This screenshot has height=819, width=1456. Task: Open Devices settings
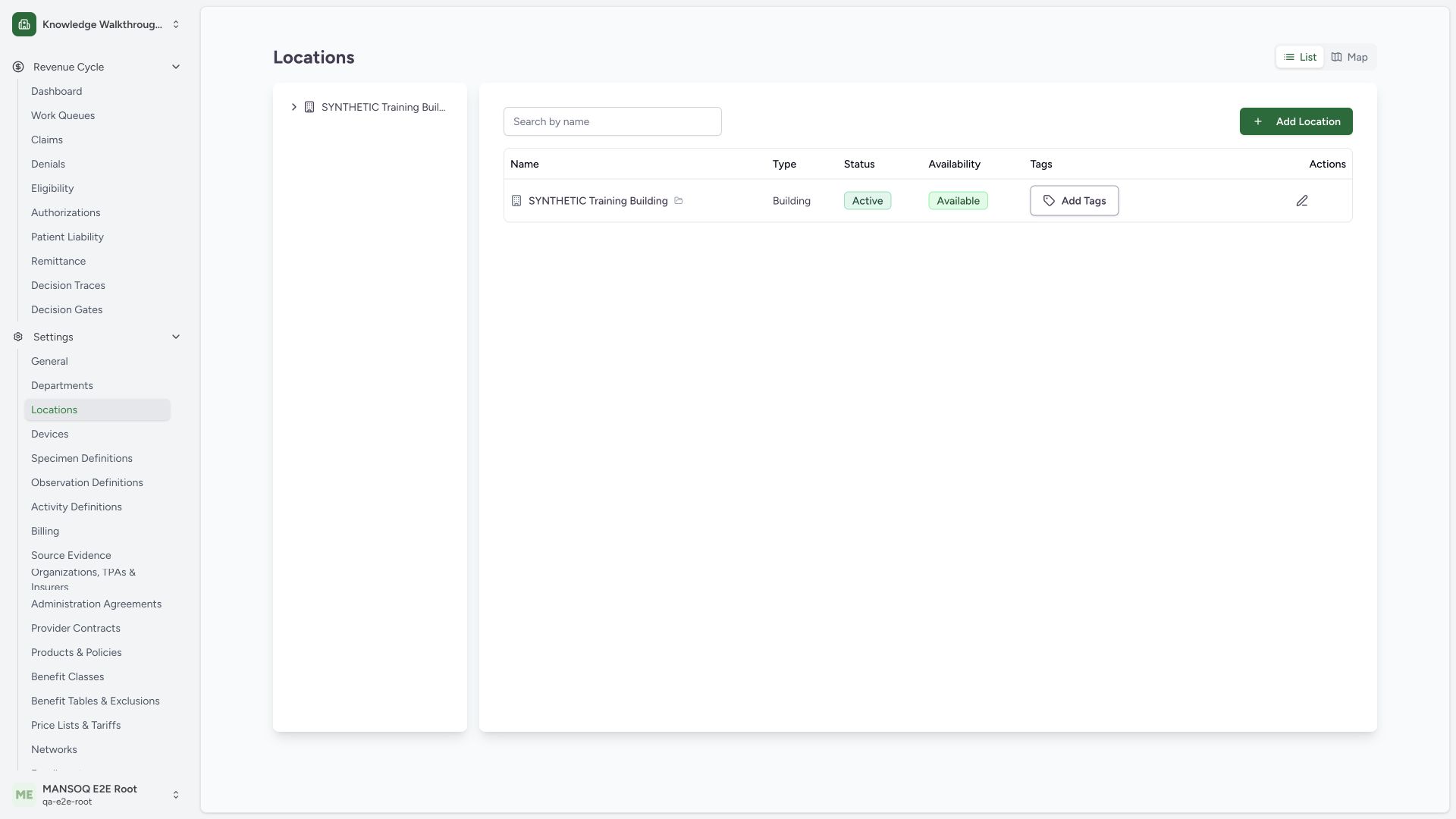coord(97,434)
